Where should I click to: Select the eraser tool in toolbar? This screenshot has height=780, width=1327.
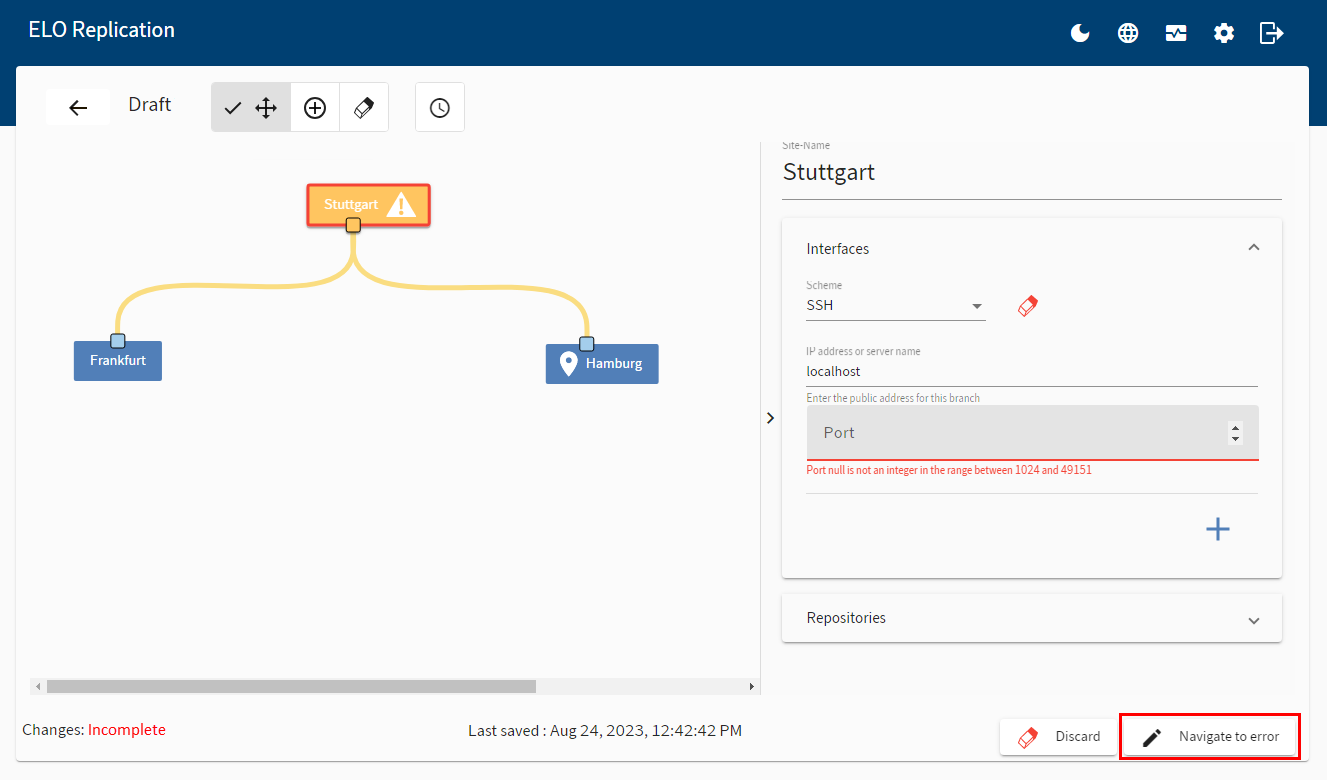tap(364, 108)
